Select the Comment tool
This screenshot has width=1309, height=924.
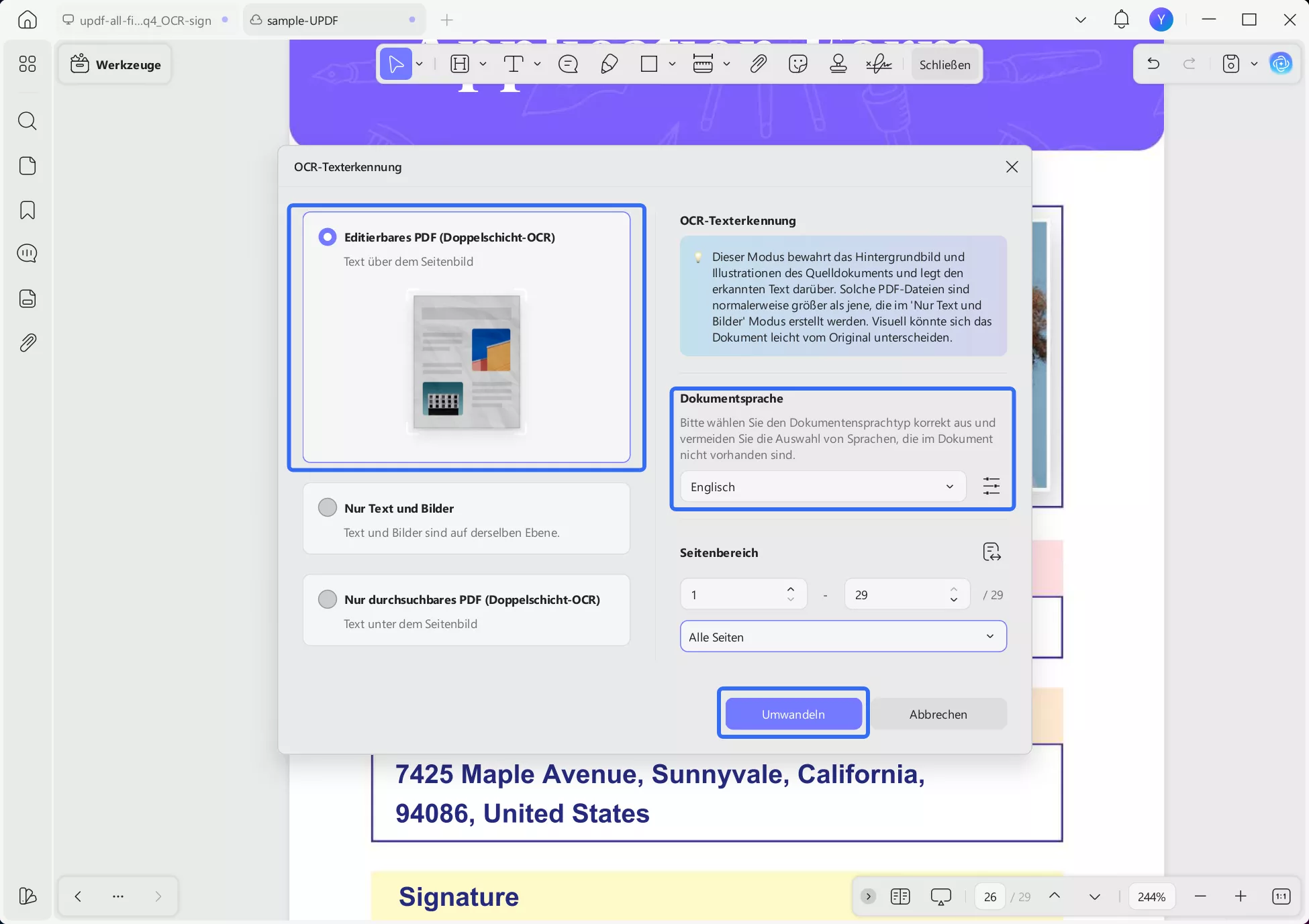568,64
